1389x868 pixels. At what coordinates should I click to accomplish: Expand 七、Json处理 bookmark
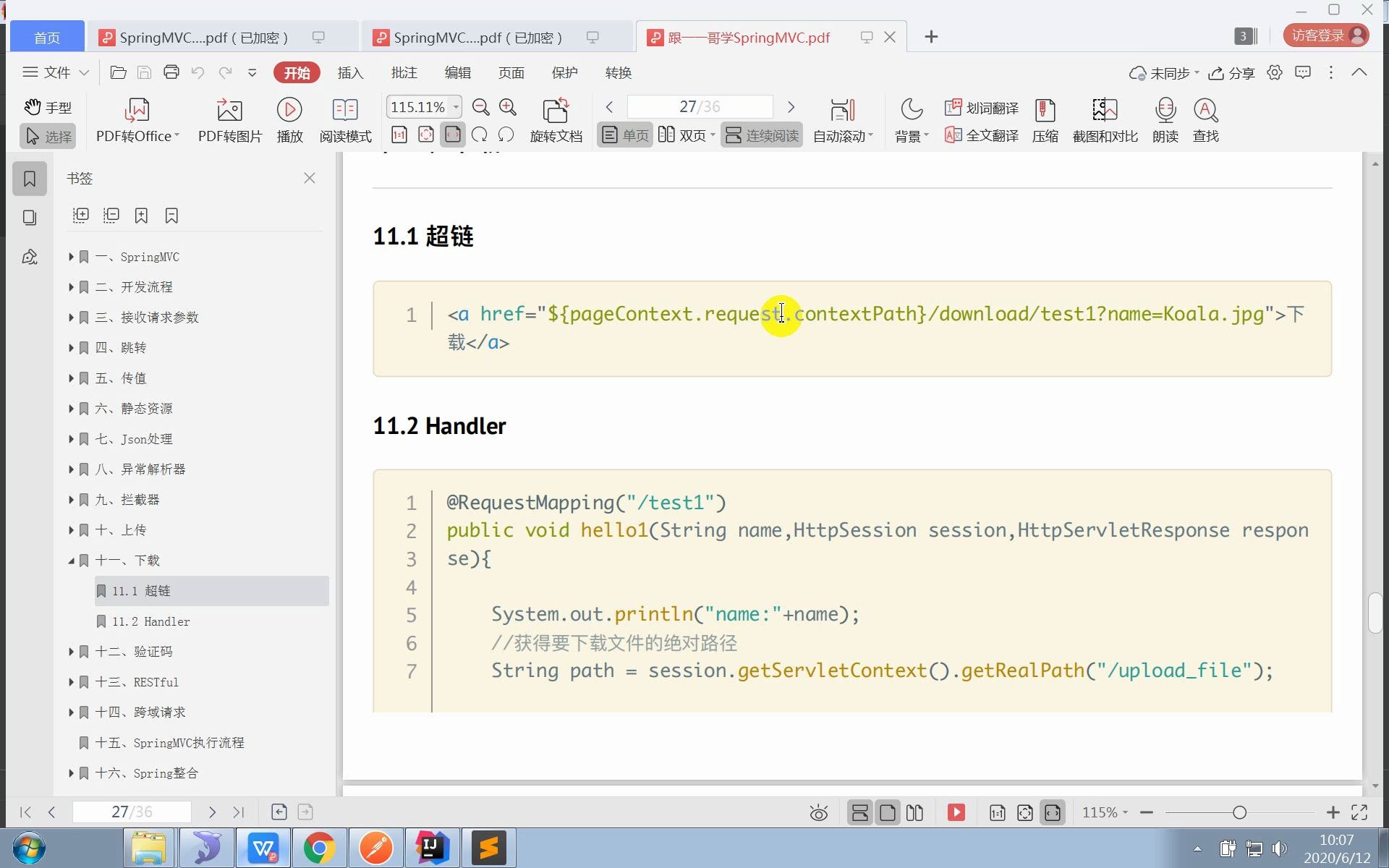[71, 439]
